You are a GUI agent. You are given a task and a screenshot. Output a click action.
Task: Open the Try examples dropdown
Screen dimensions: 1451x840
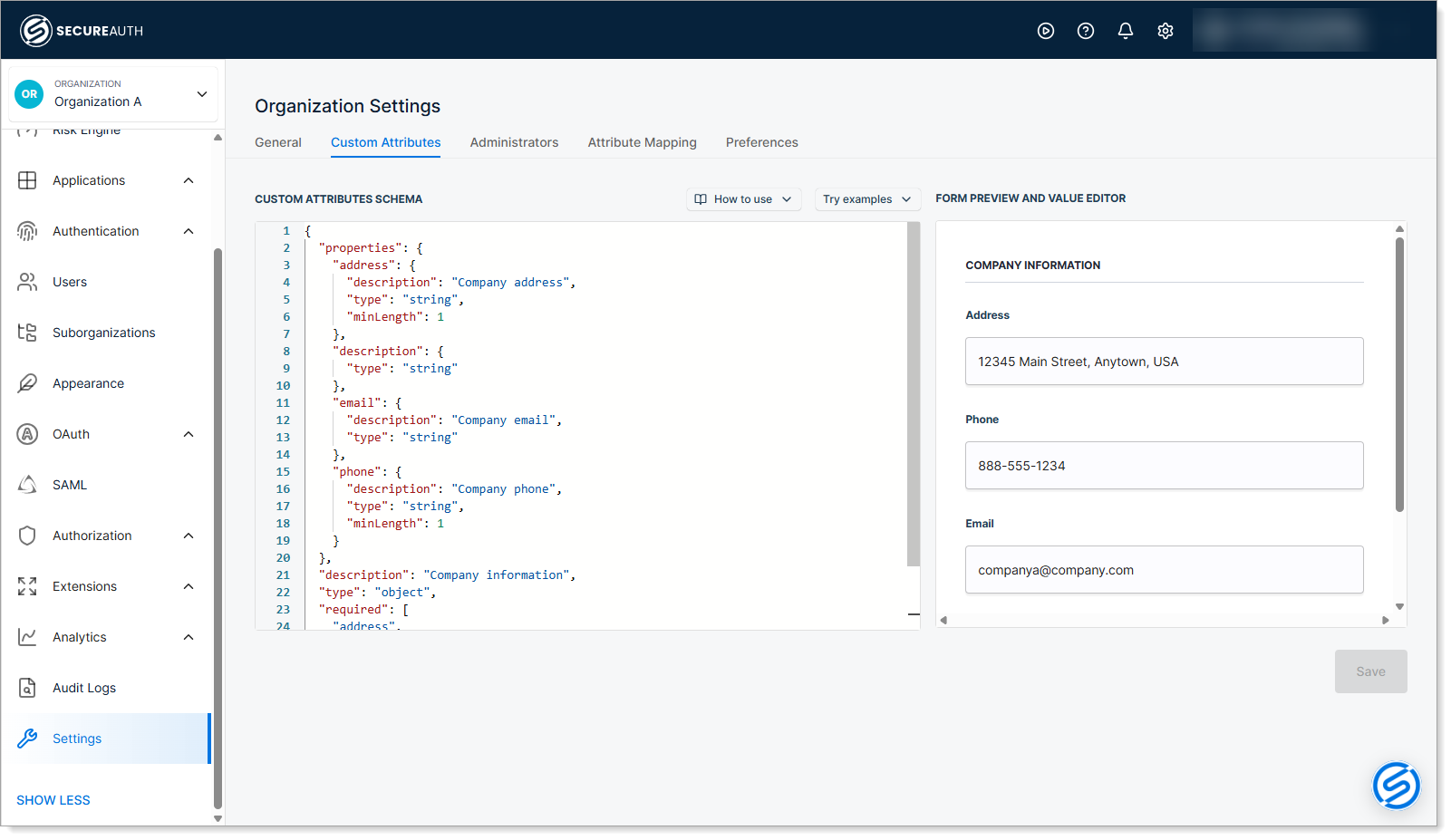point(866,199)
